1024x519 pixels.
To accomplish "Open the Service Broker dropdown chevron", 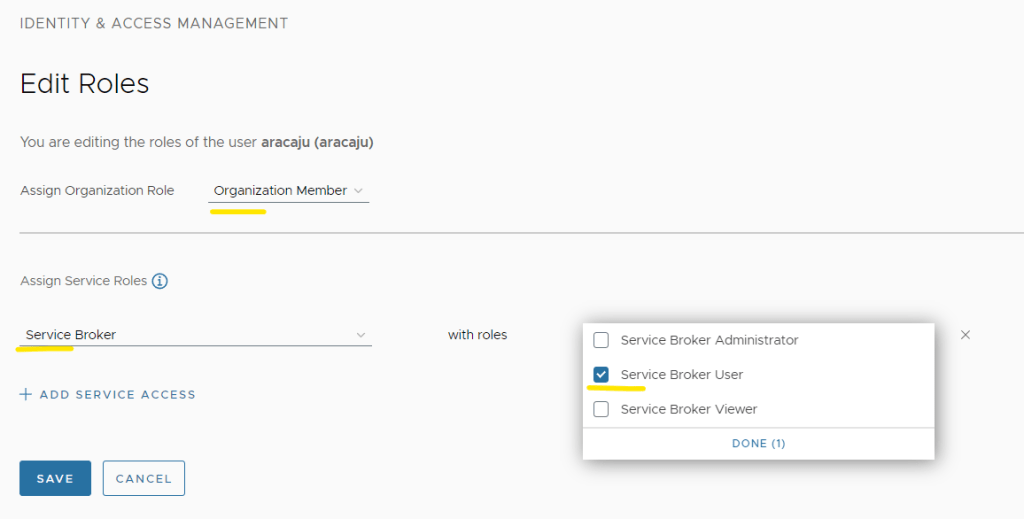I will click(361, 335).
